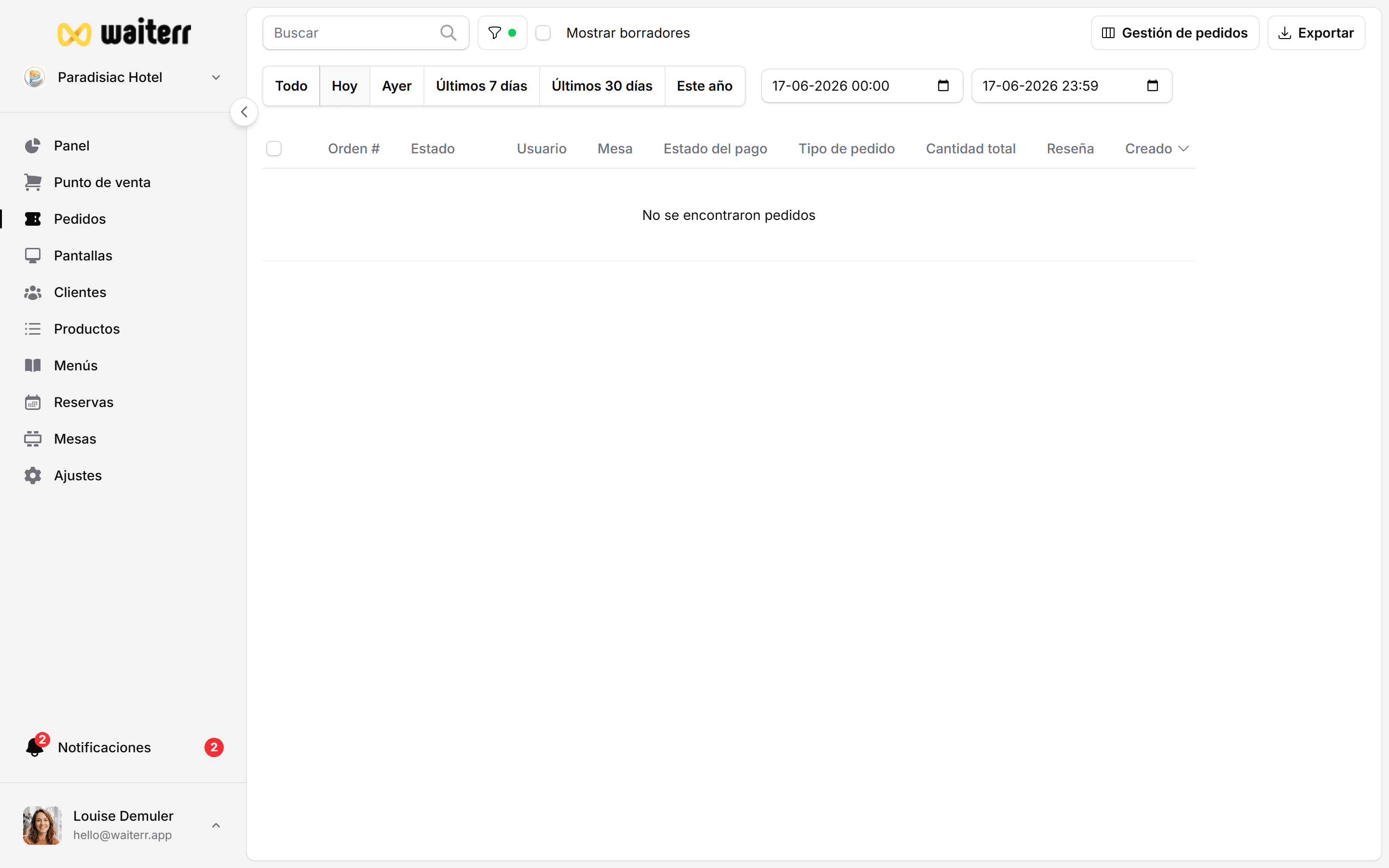Click the Orden # column header
This screenshot has width=1389, height=868.
[x=354, y=149]
